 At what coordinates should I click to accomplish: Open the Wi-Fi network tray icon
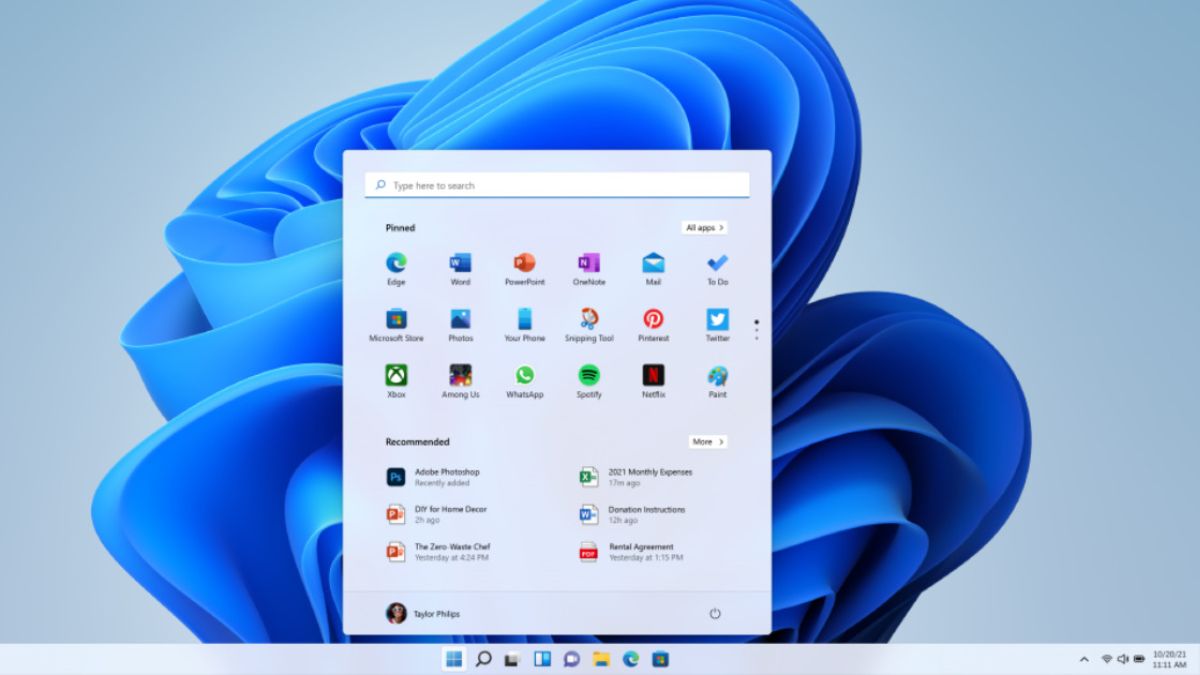(x=1107, y=659)
